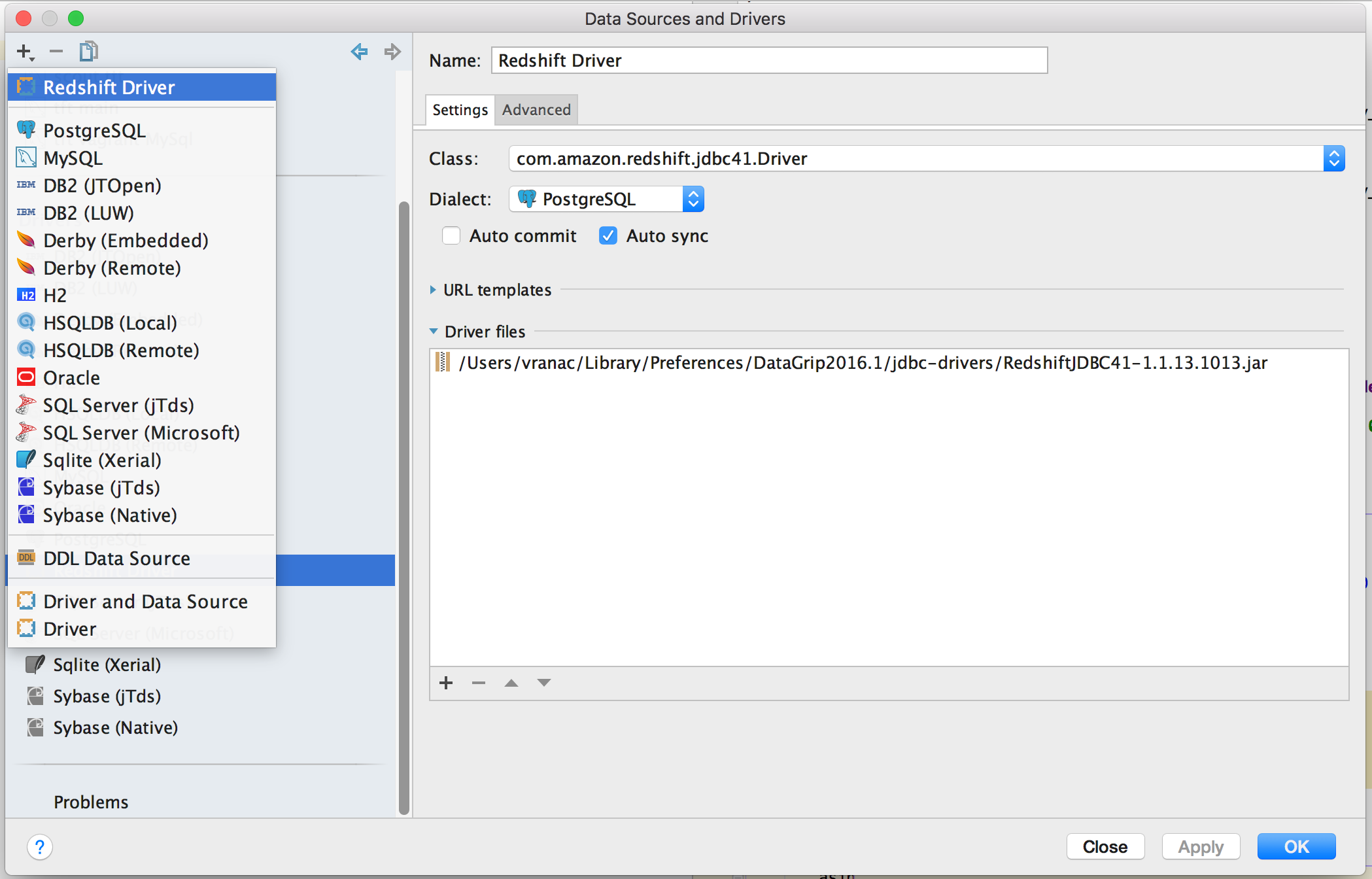1372x879 pixels.
Task: Open the Problems section in left panel
Action: 91,802
